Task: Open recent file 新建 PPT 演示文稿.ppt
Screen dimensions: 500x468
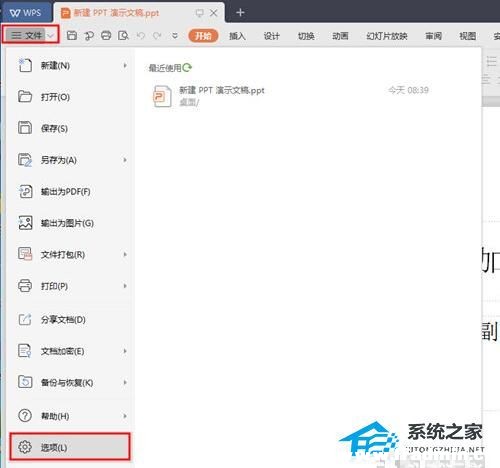Action: coord(290,96)
